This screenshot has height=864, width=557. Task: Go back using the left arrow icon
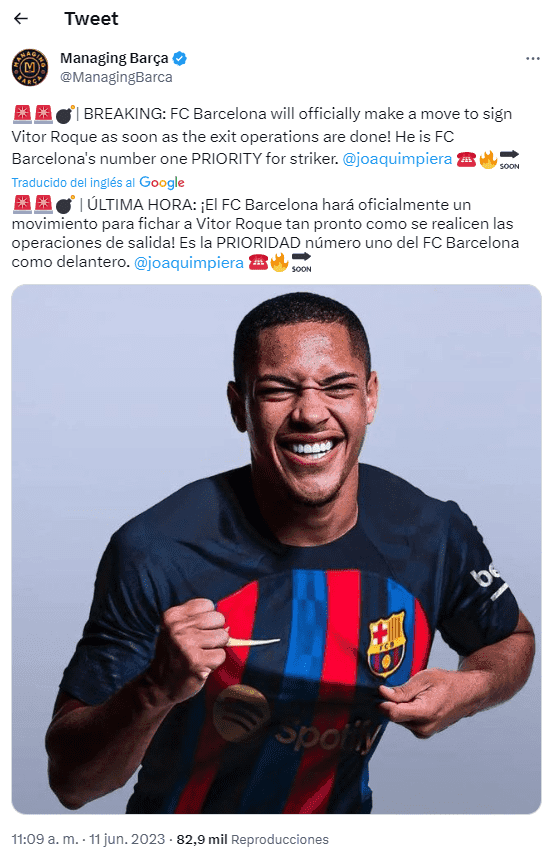(21, 19)
